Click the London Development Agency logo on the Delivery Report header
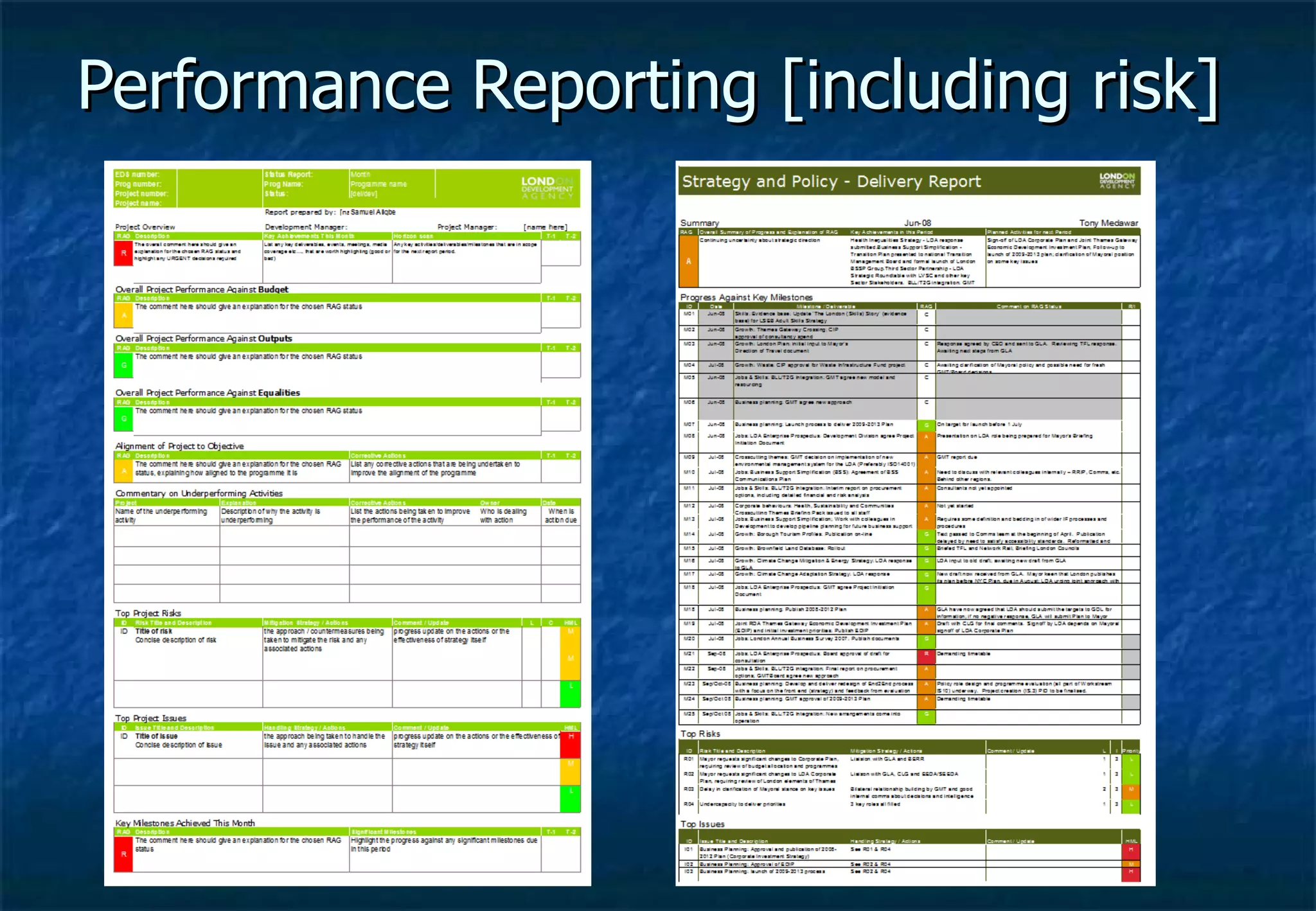 (1117, 181)
